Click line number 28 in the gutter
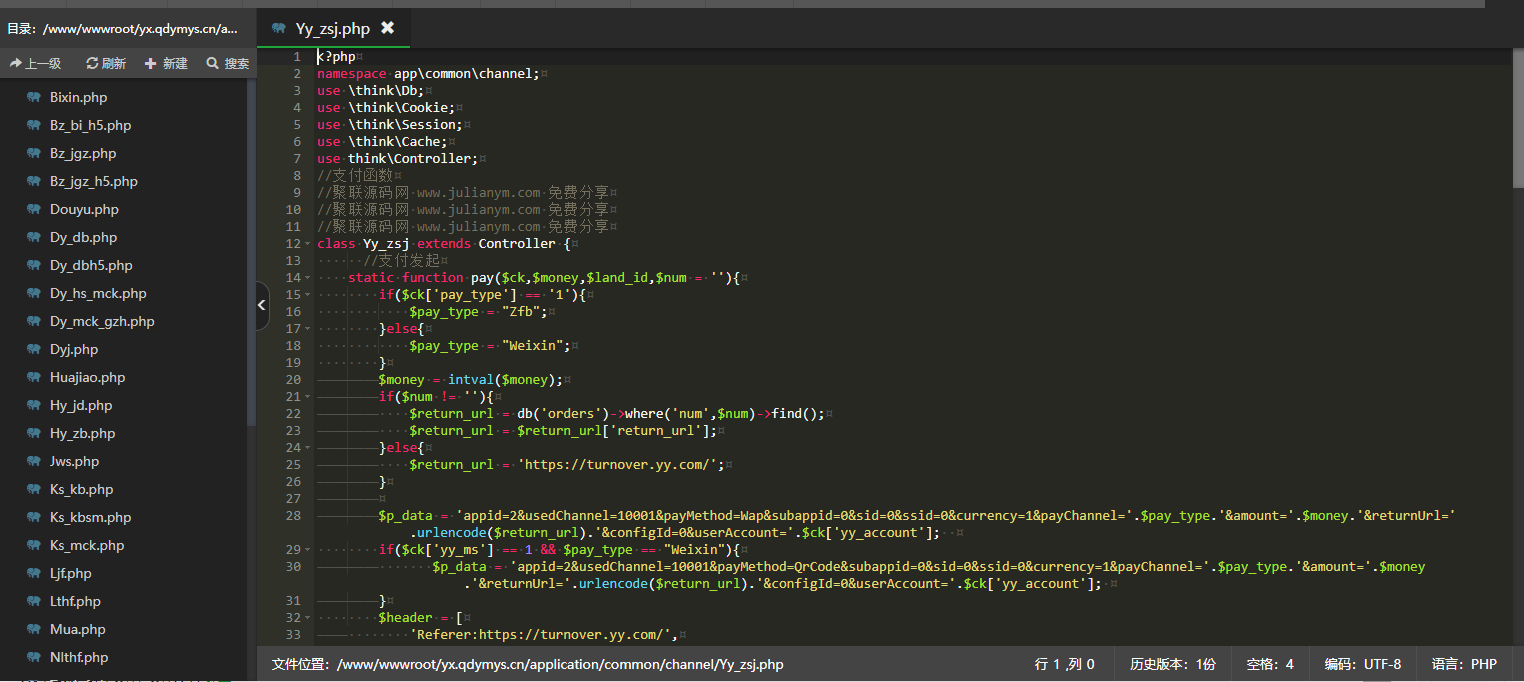This screenshot has height=682, width=1524. tap(293, 515)
